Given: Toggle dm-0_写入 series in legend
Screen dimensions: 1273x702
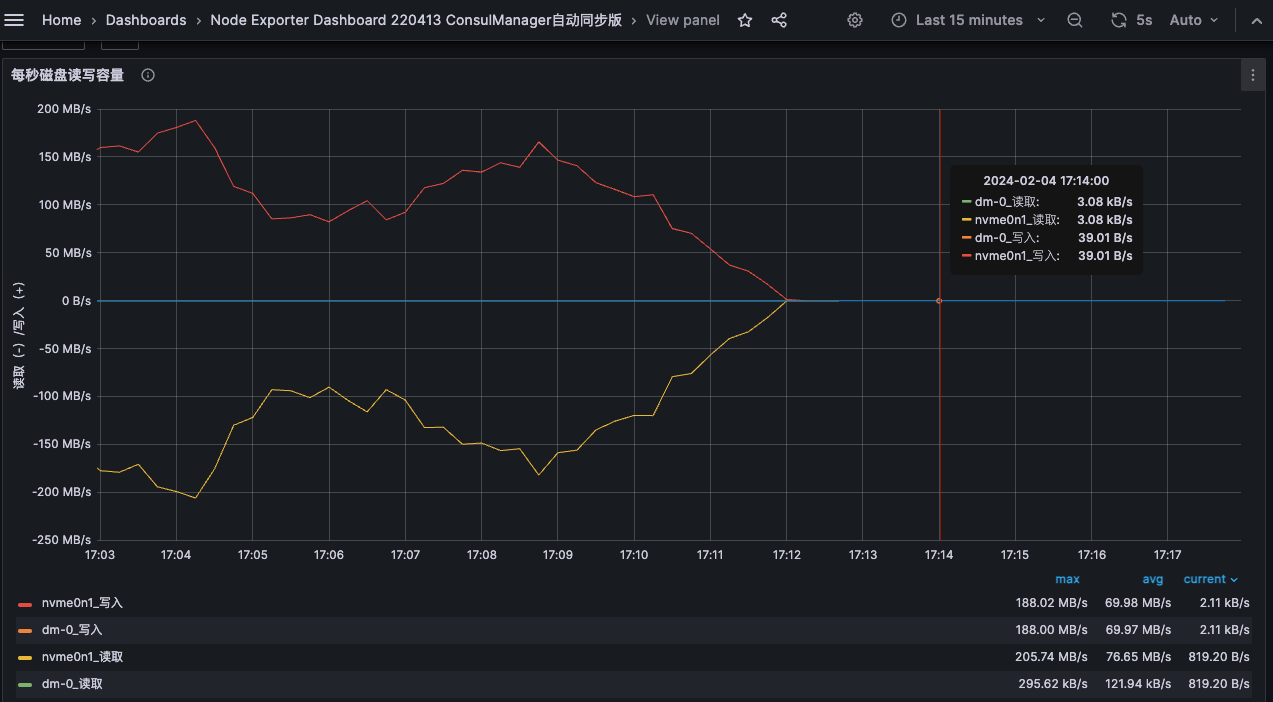Looking at the screenshot, I should click(x=72, y=630).
